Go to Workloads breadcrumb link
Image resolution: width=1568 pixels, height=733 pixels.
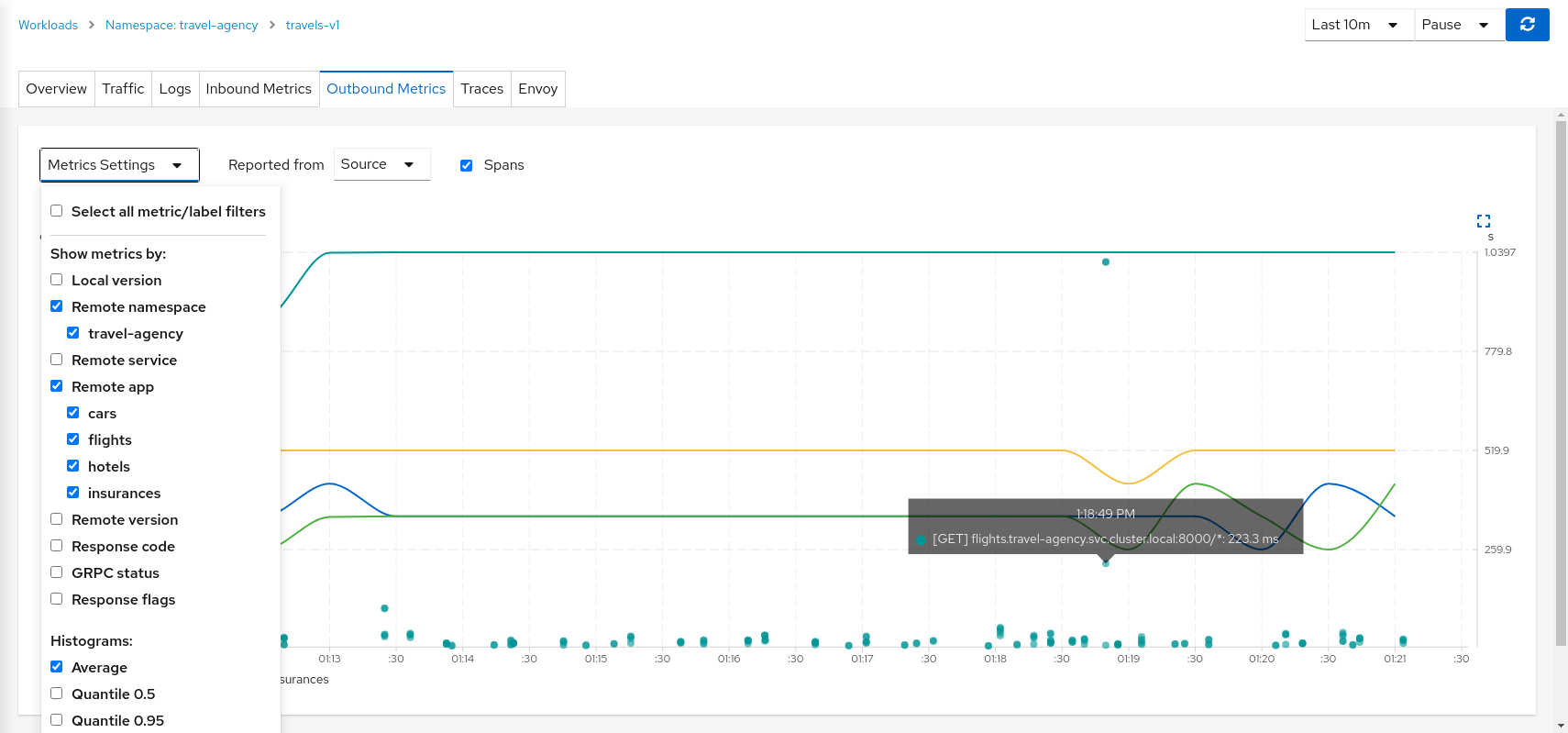[48, 25]
